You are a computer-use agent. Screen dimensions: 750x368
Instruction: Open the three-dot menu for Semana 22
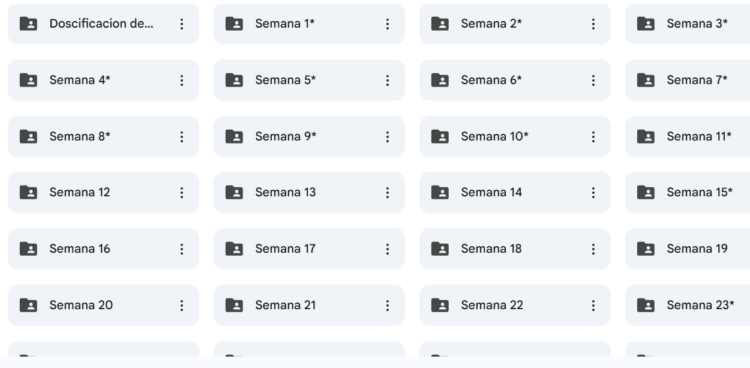point(593,305)
